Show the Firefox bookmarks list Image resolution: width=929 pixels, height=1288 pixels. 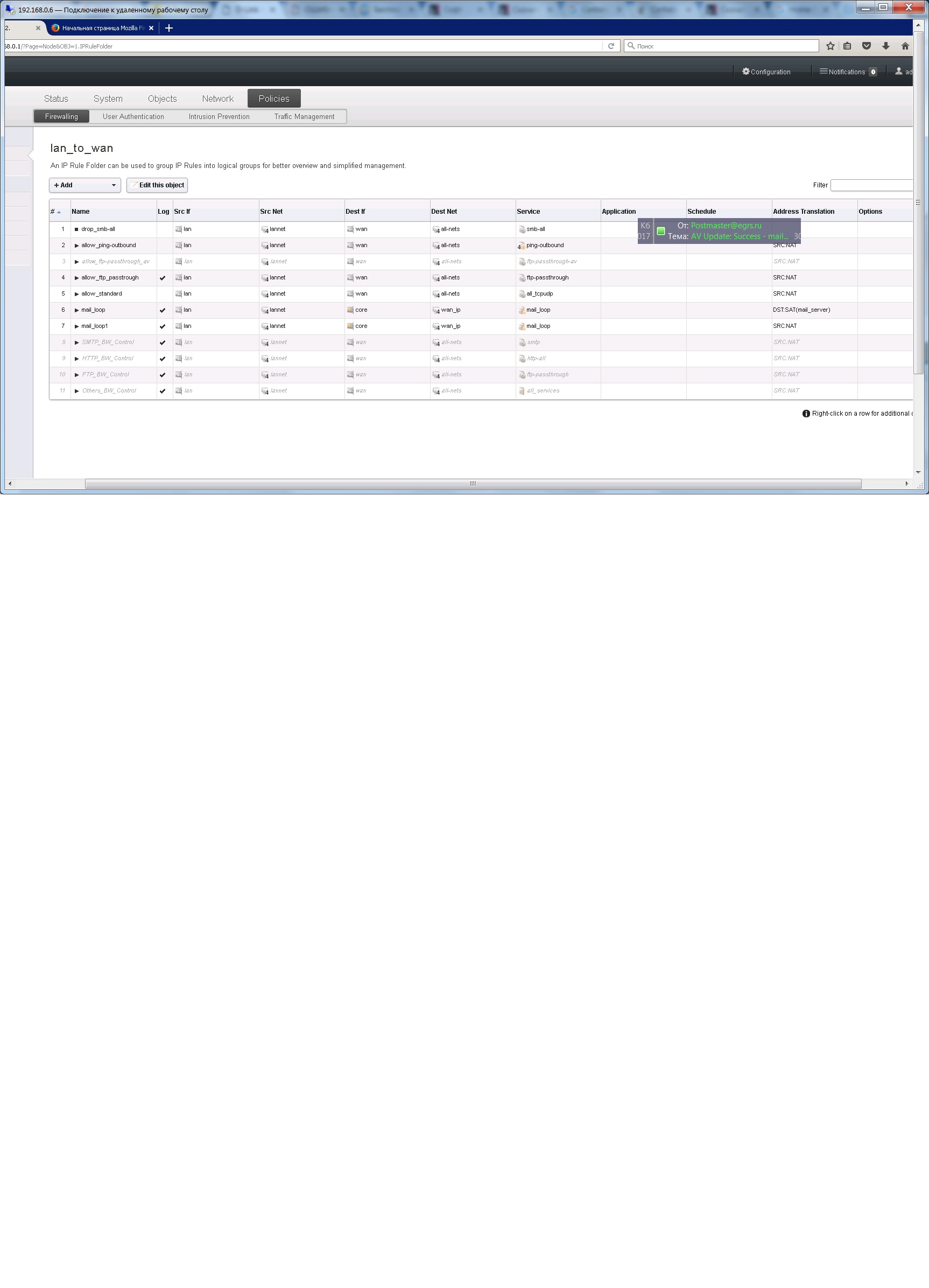pos(847,46)
